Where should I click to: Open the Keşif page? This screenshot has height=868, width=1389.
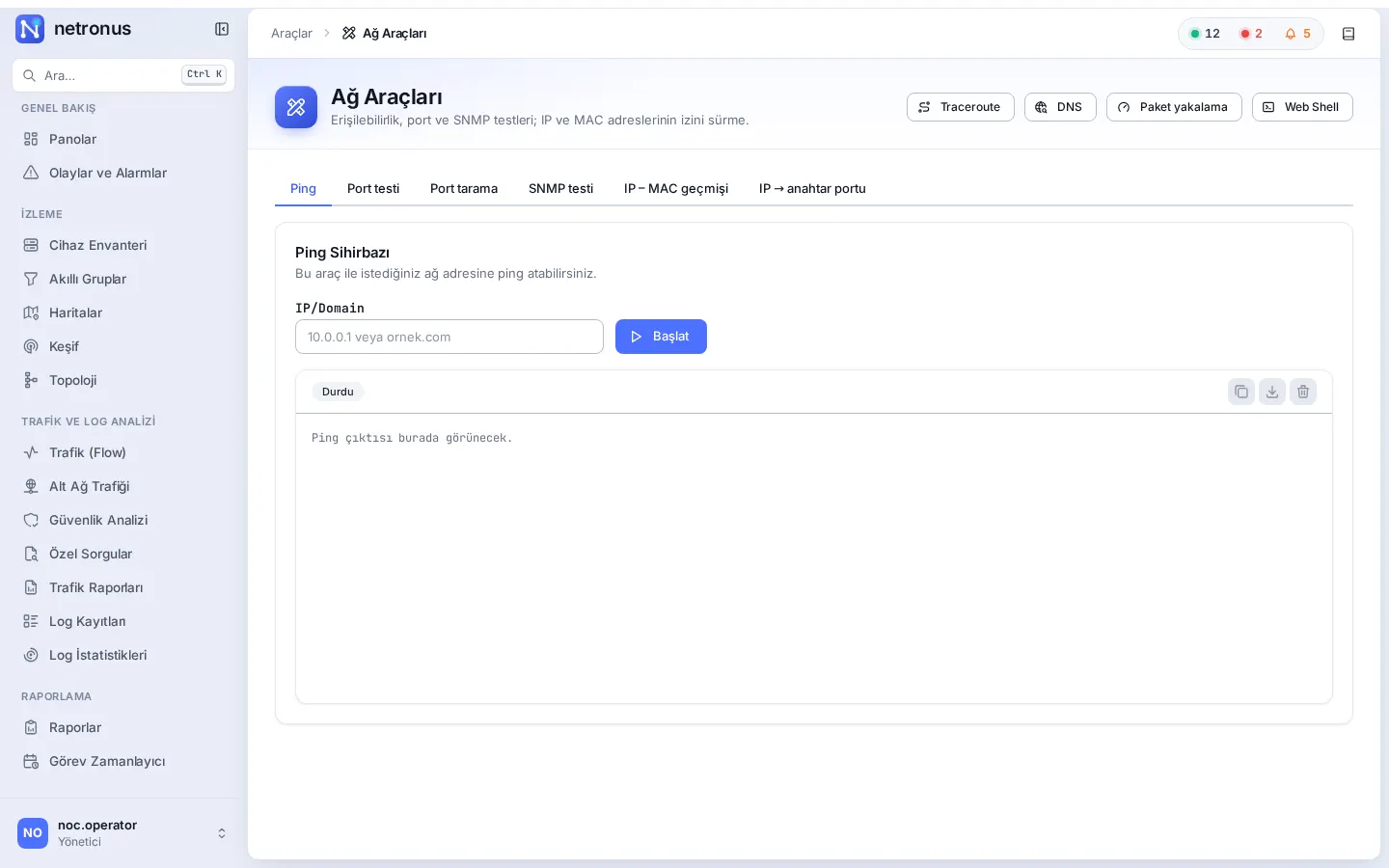coord(123,346)
